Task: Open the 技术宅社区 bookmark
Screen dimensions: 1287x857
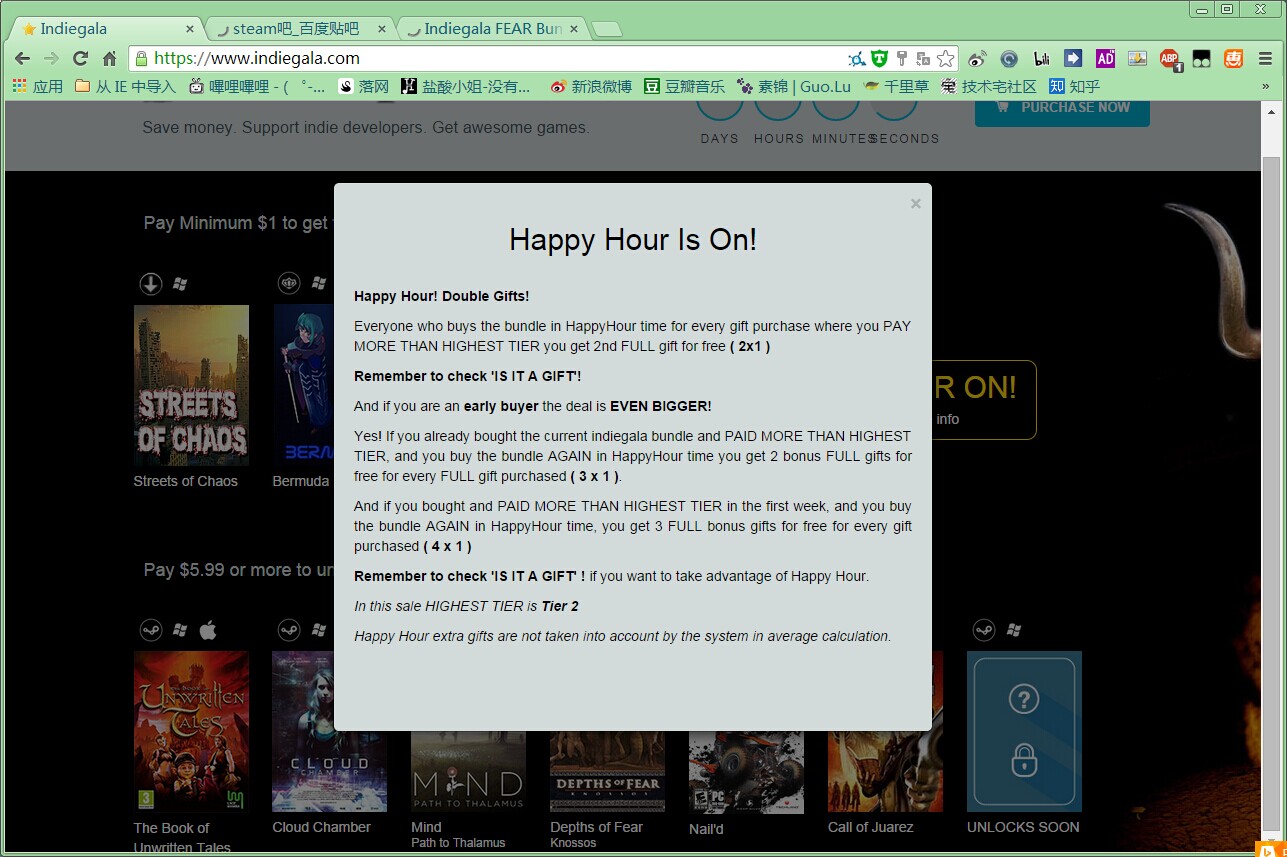Action: point(989,87)
